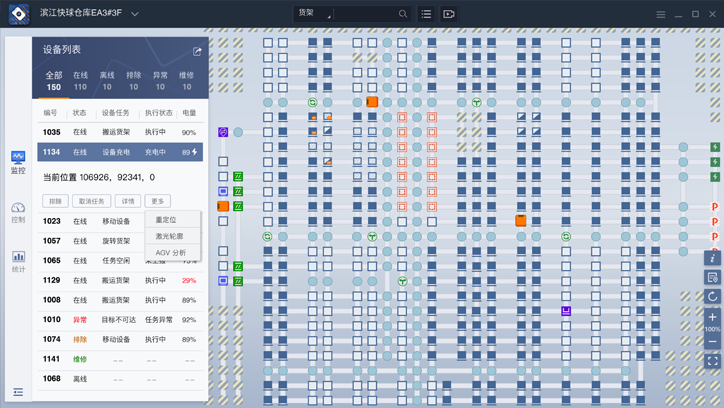Click the 详情 details button
This screenshot has height=408, width=724.
coord(128,201)
